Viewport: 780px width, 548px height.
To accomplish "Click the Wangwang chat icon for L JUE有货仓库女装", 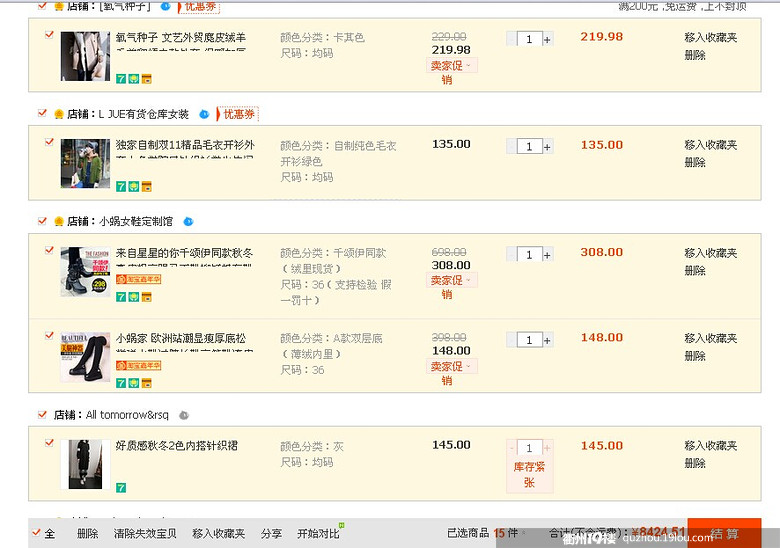I will point(204,114).
